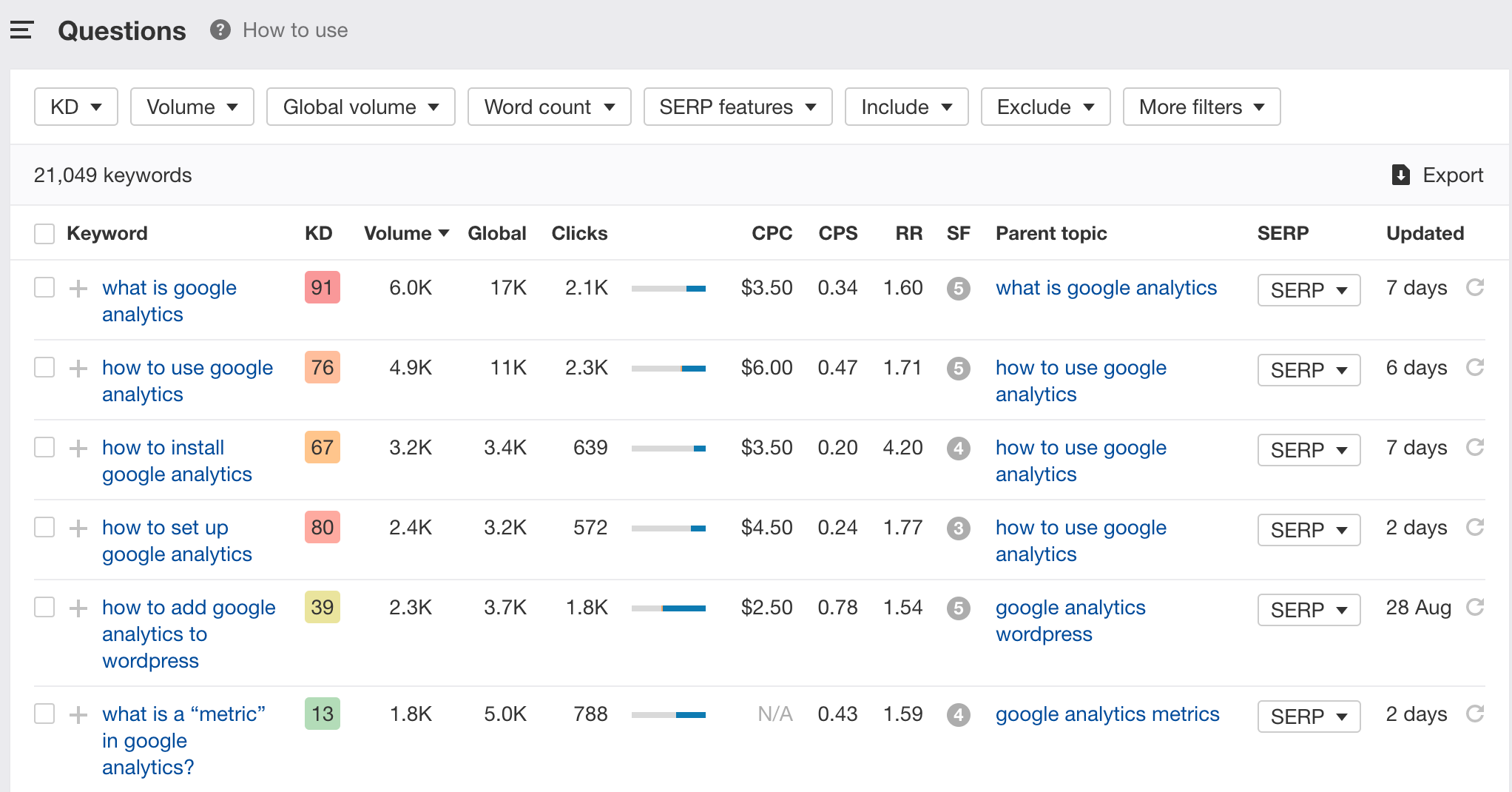Image resolution: width=1512 pixels, height=792 pixels.
Task: Check the 'add google analytics to wordpress' checkbox
Action: 44,607
